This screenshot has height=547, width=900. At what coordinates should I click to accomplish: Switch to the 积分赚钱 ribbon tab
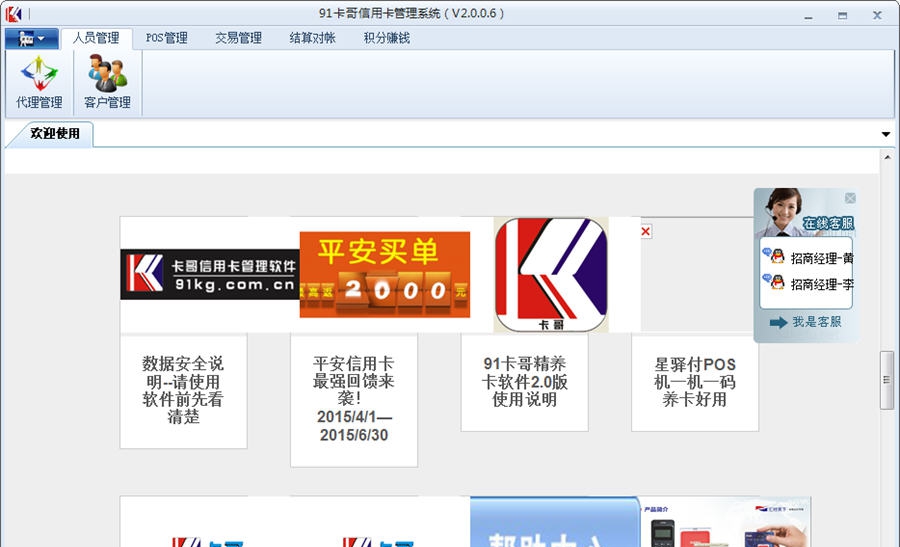(x=387, y=38)
